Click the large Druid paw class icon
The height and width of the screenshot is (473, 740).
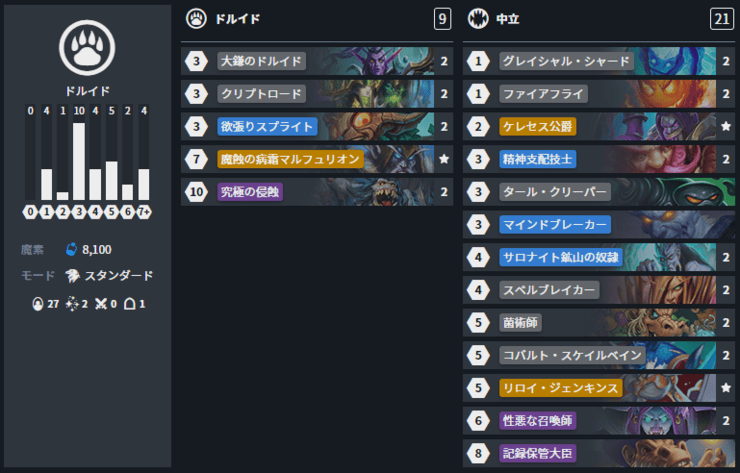[87, 48]
